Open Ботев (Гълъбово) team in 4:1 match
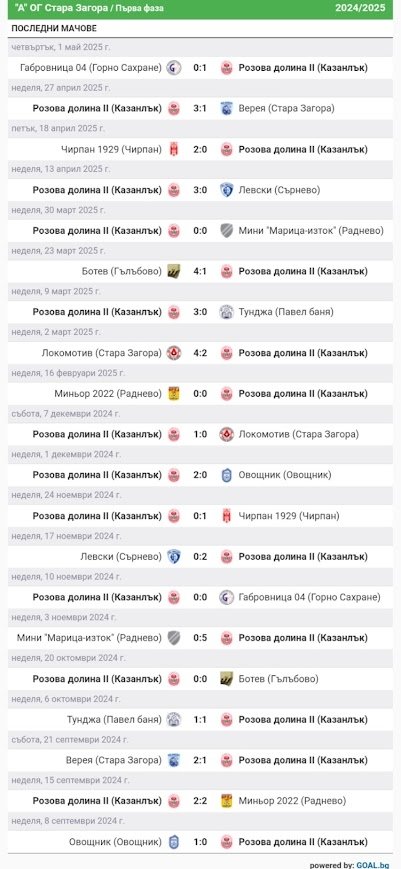The height and width of the screenshot is (869, 401). 121,272
